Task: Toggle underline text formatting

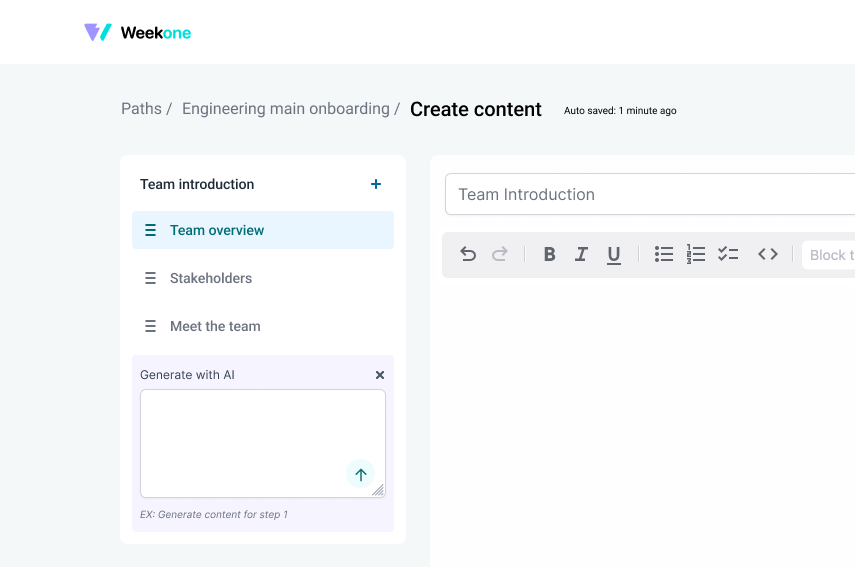Action: [x=614, y=254]
